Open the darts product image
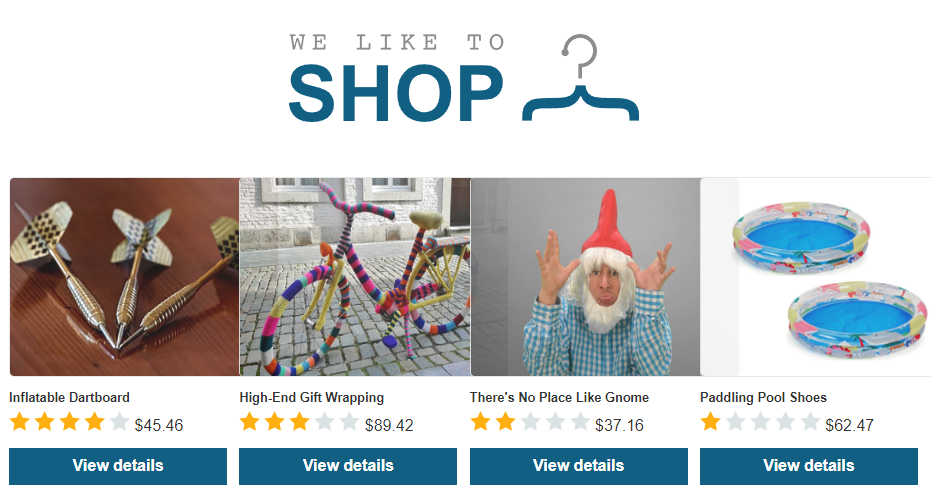This screenshot has width=931, height=499. pos(125,277)
